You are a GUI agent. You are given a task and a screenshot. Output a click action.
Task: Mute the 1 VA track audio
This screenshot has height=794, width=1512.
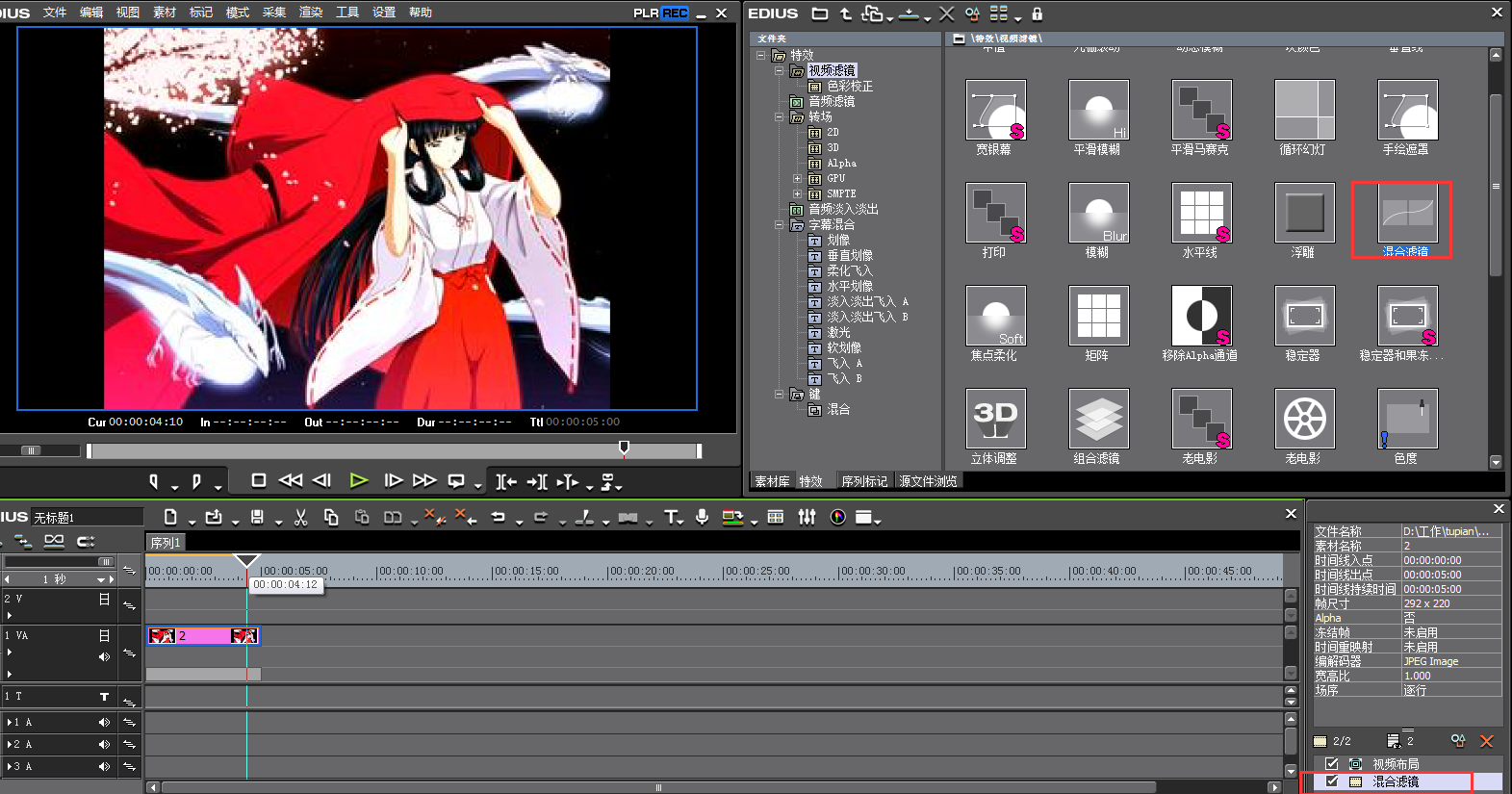(104, 656)
